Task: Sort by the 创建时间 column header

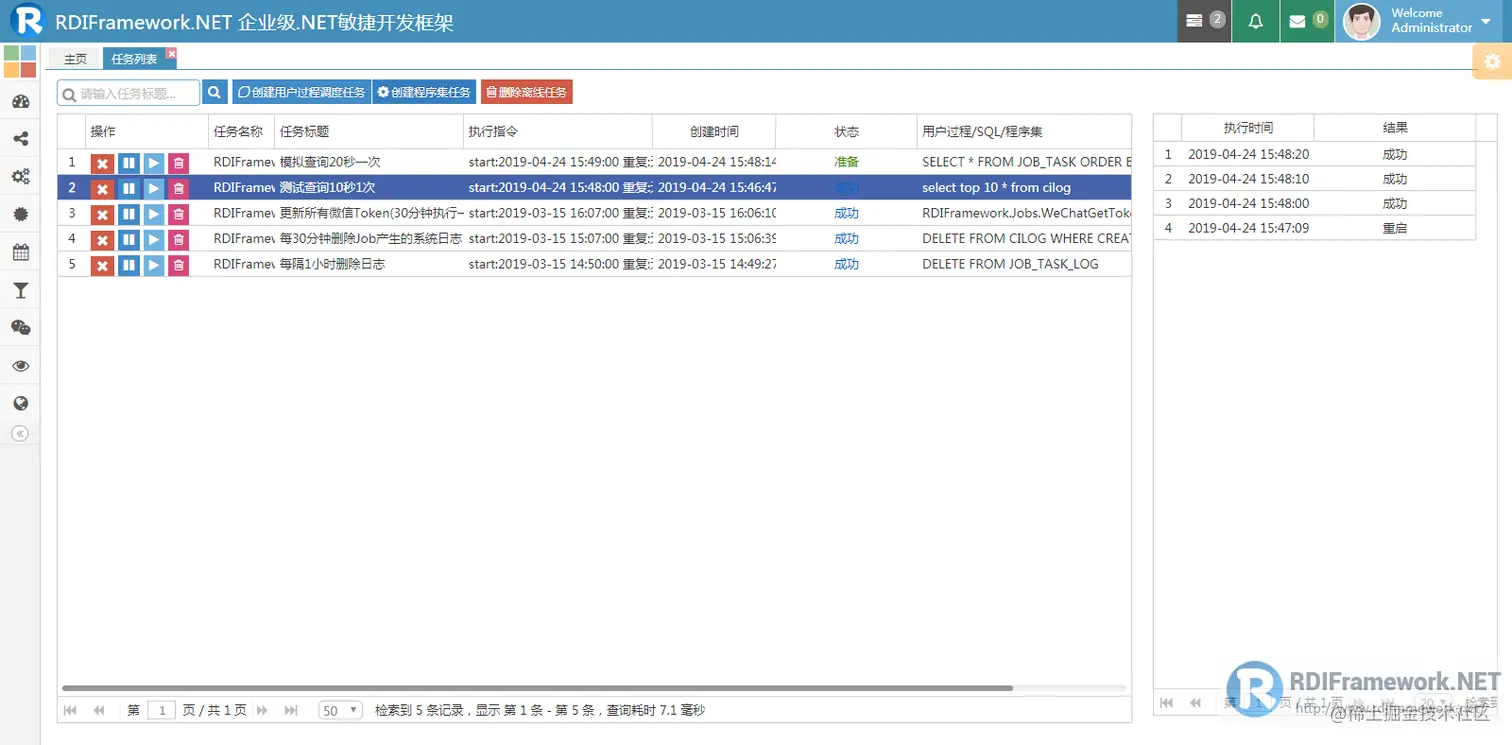Action: [x=714, y=131]
